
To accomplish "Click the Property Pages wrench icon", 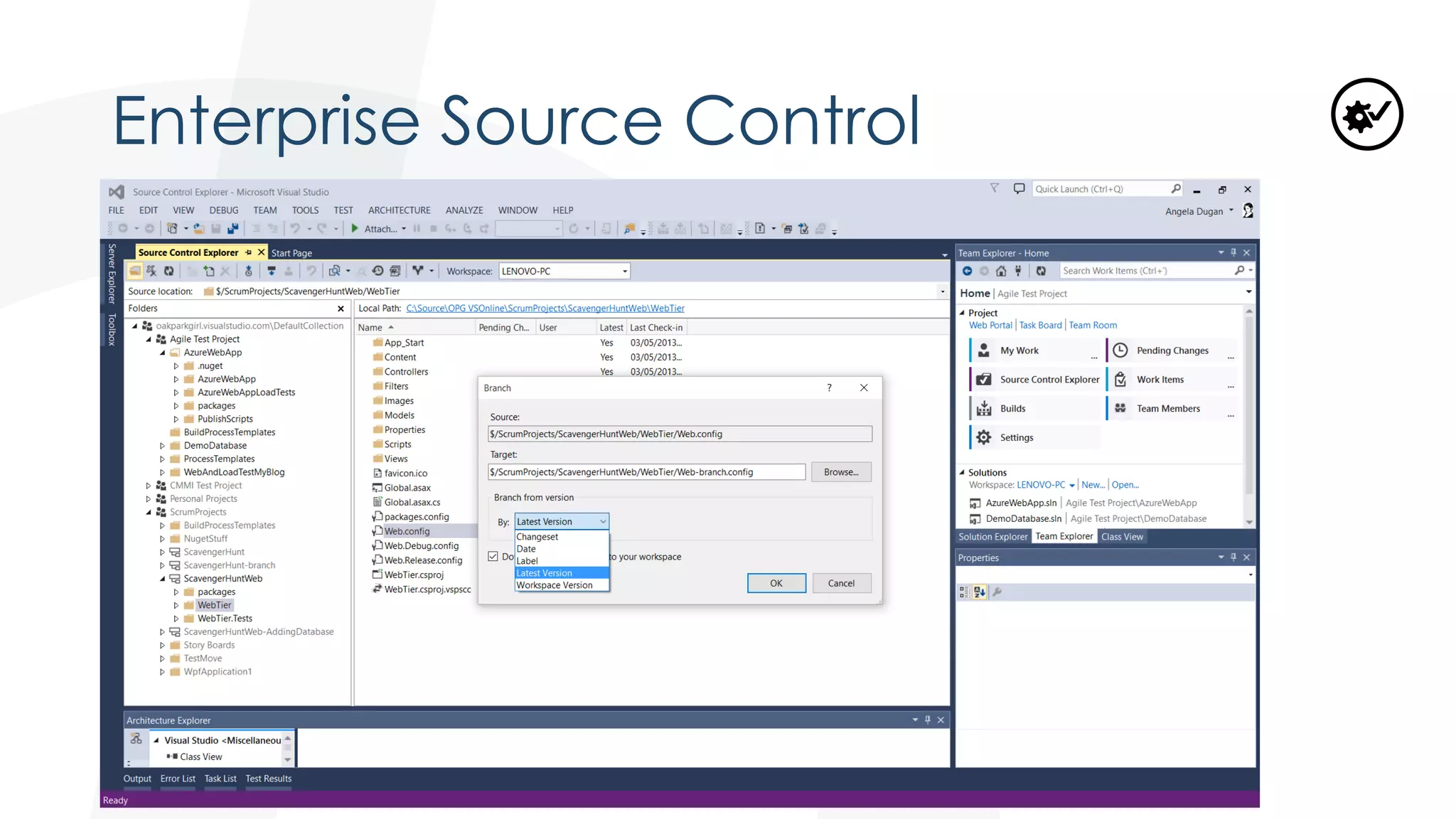I will (997, 592).
